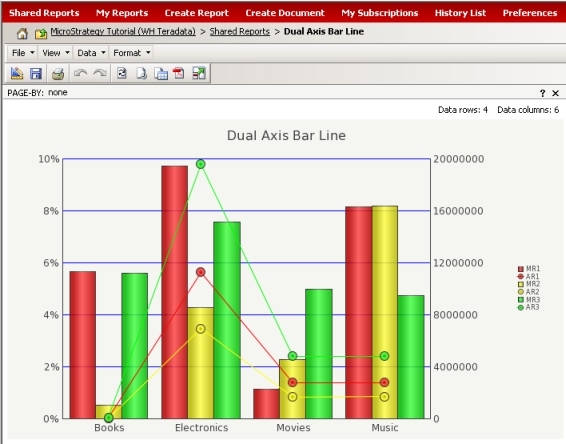Viewport: 566px width, 444px height.
Task: Click the grid export toolbar icon
Action: (x=161, y=74)
